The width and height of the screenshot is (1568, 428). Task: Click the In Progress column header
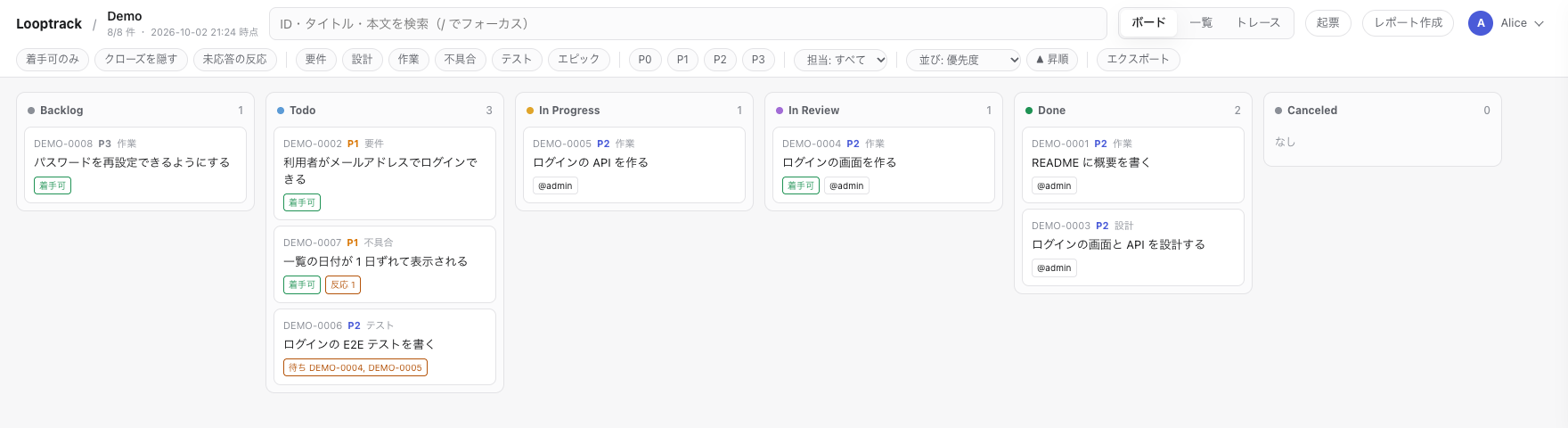(x=634, y=111)
